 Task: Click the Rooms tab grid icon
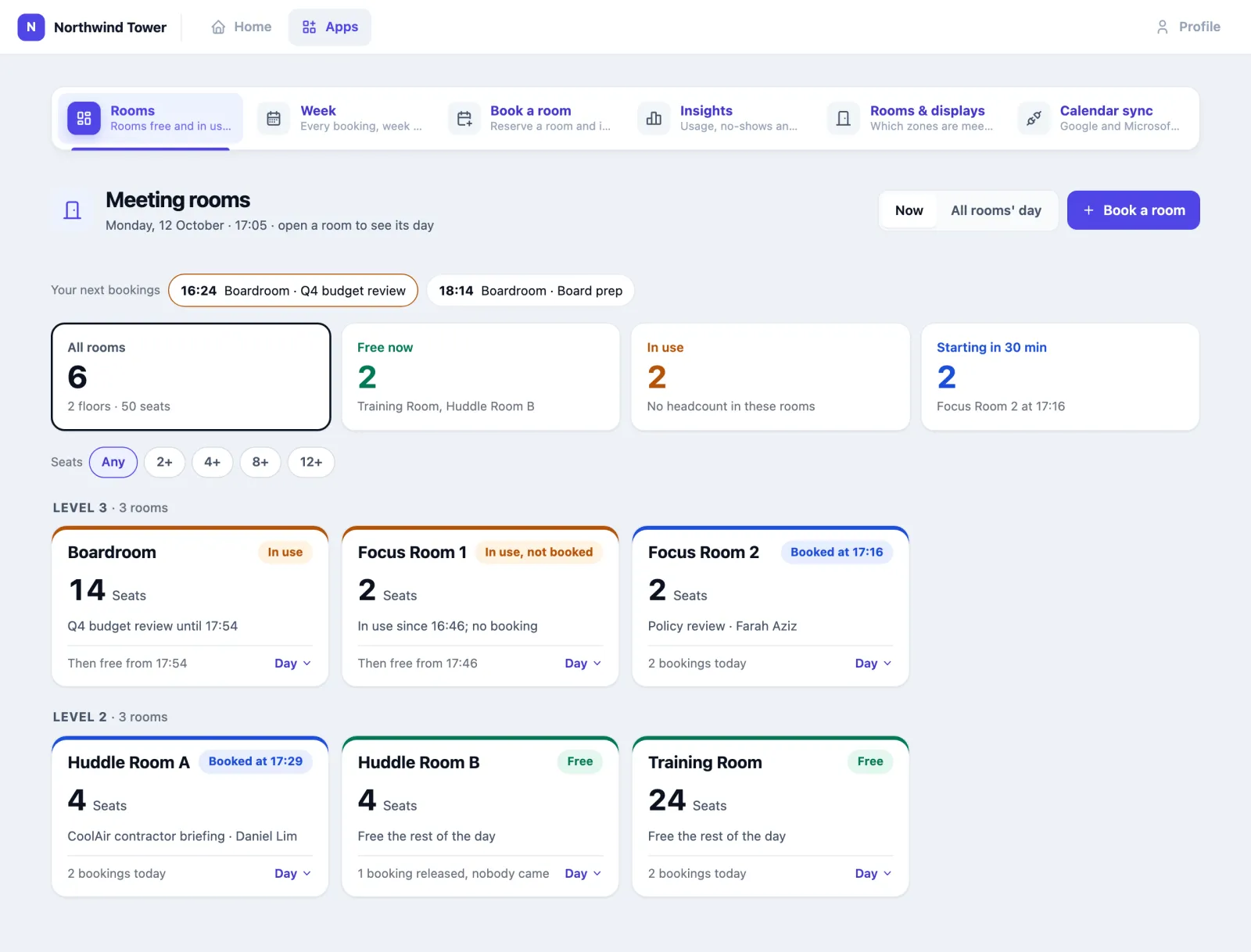84,119
